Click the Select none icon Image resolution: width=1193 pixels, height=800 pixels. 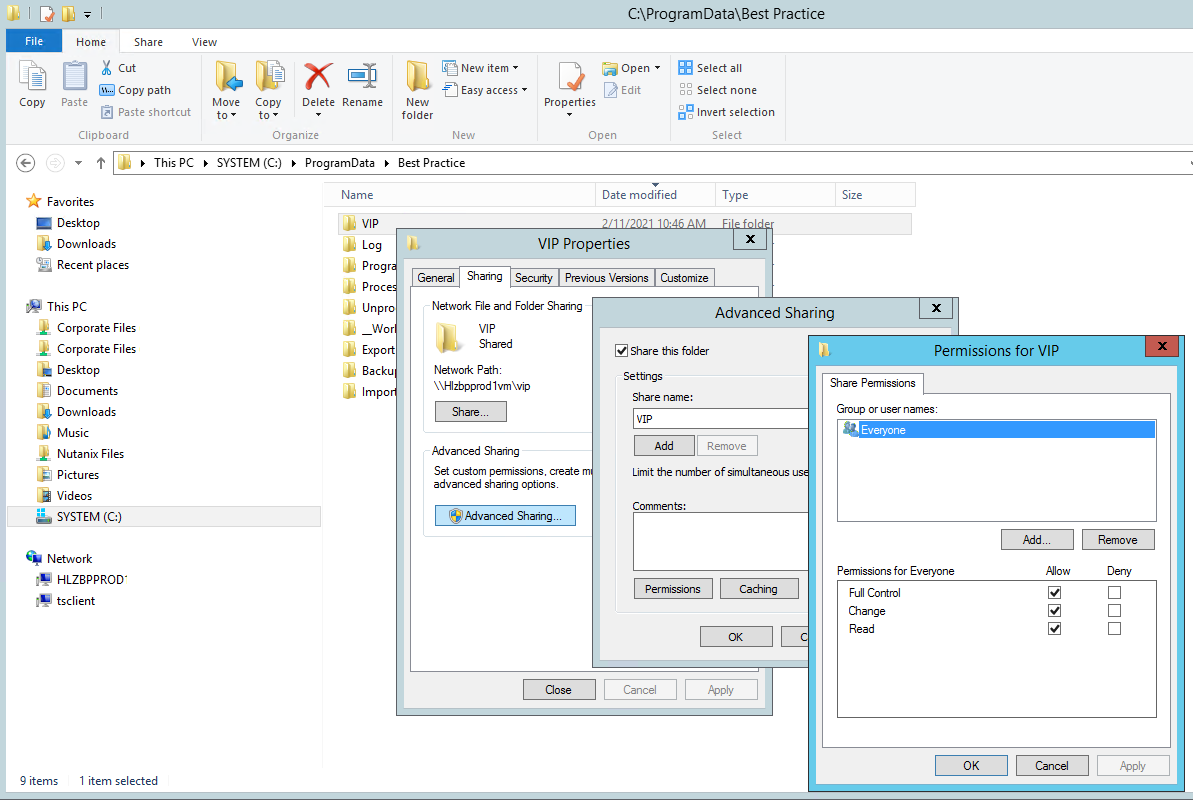coord(686,90)
